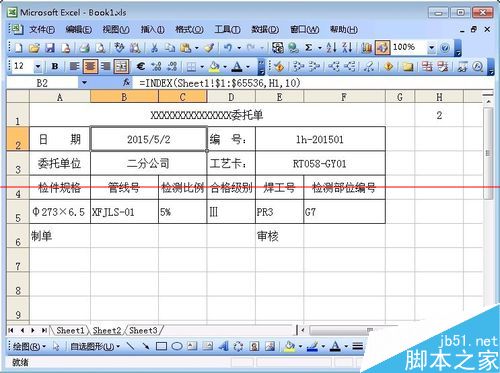Open the Borders dropdown arrow
Image resolution: width=500 pixels, height=373 pixels.
(x=202, y=67)
